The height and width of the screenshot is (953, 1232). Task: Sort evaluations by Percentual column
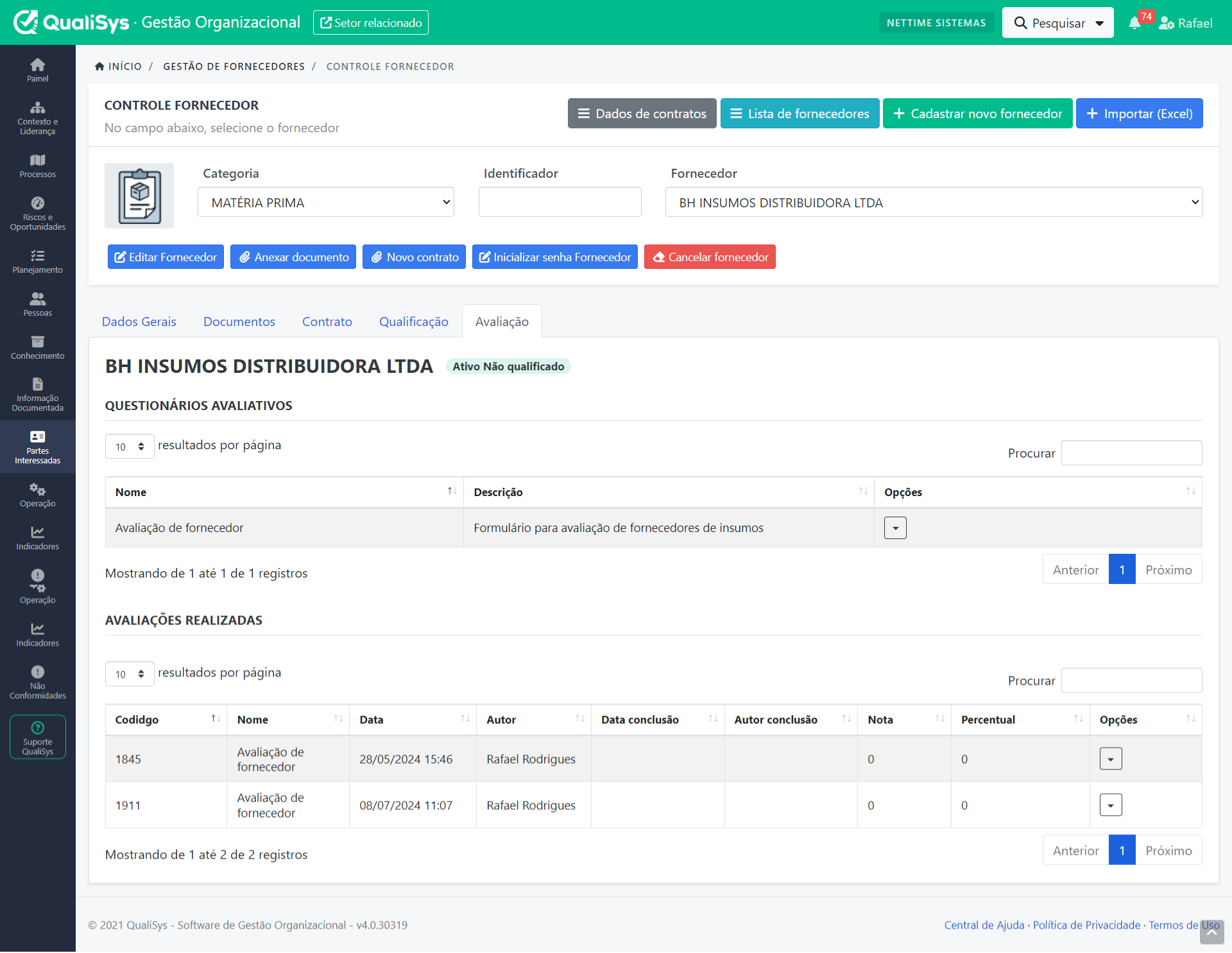click(1020, 719)
